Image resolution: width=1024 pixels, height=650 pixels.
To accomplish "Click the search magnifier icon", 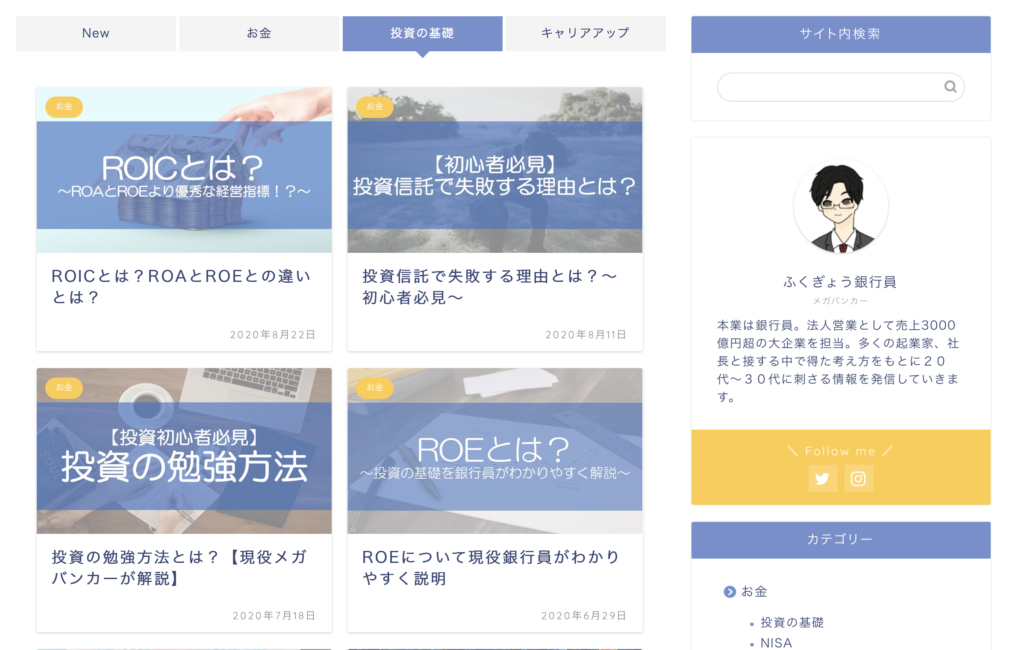I will click(950, 87).
